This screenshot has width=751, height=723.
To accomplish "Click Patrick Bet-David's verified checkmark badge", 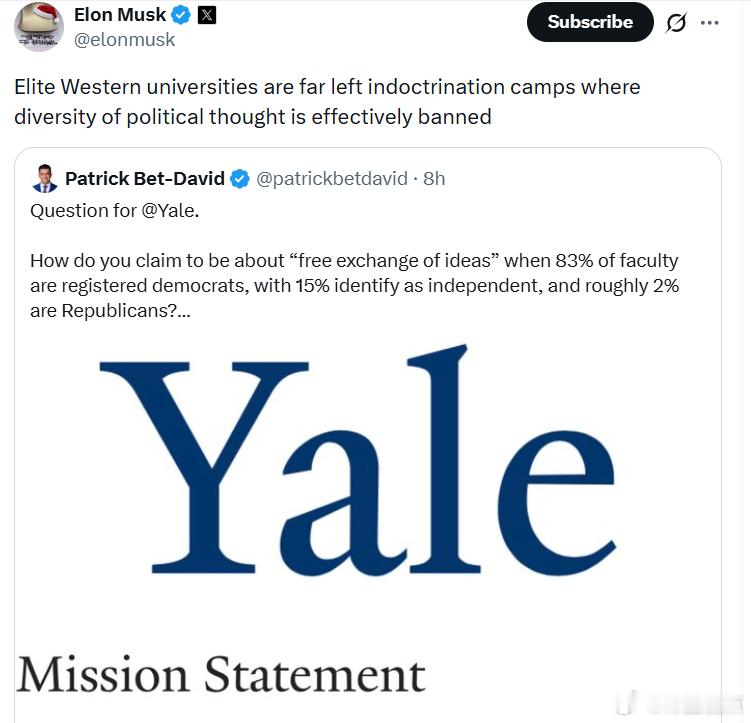I will (240, 179).
